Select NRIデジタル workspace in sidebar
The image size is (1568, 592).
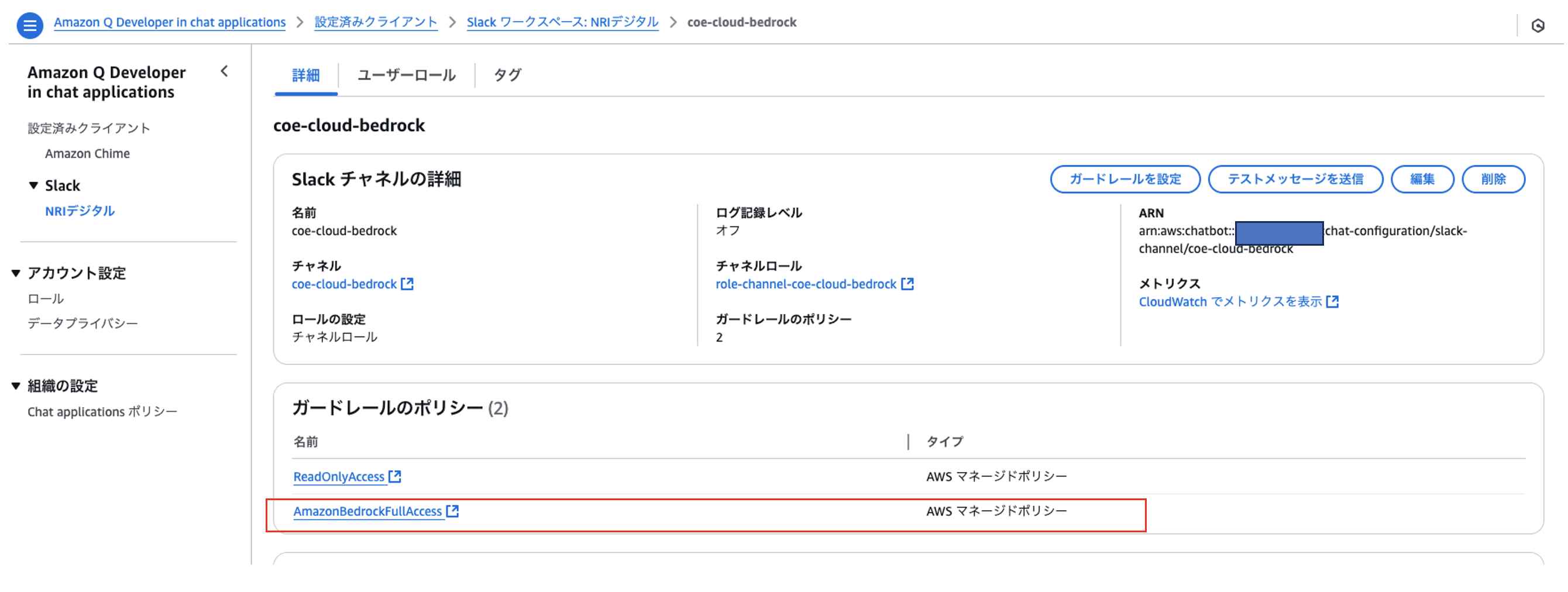80,211
